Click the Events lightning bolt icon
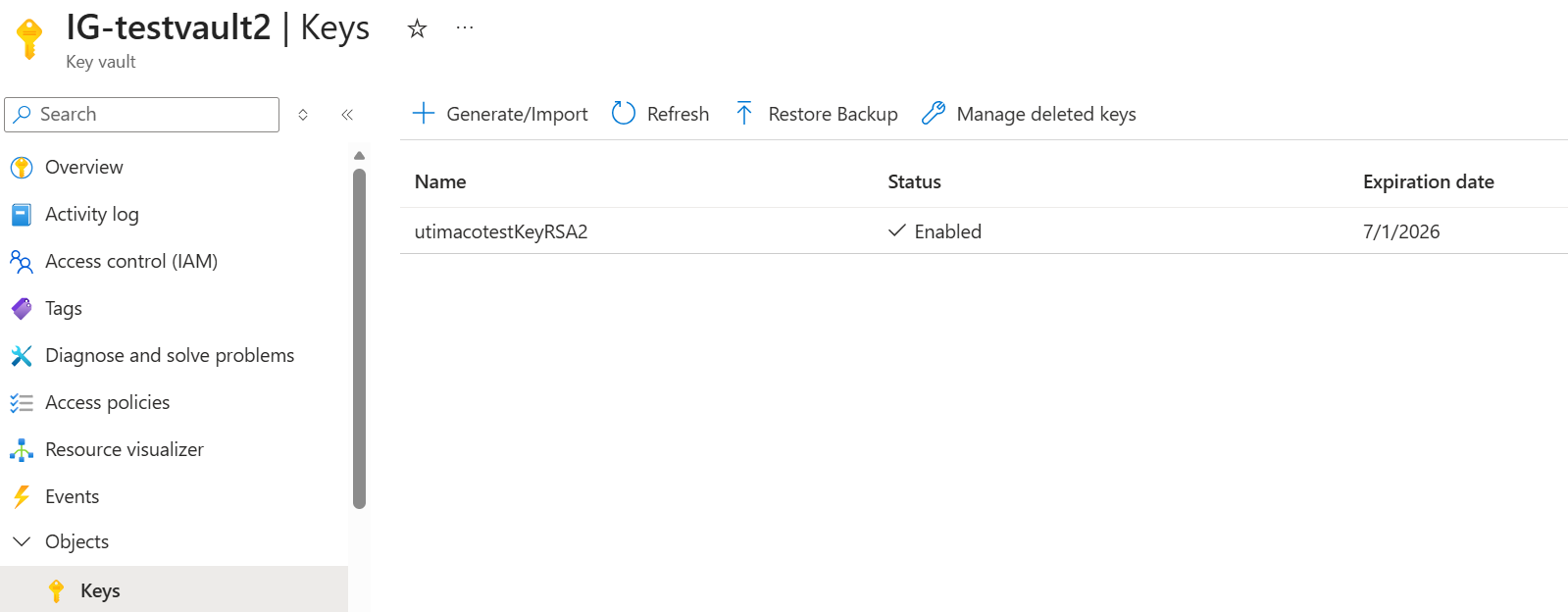The width and height of the screenshot is (1568, 612). click(x=22, y=496)
